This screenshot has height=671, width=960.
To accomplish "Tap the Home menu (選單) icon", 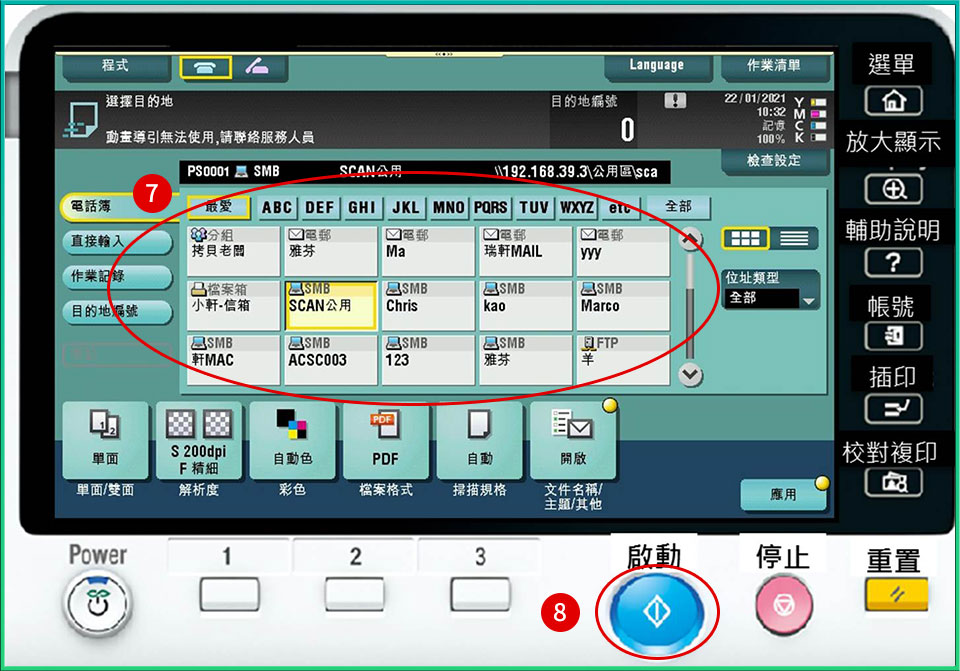I will coord(892,100).
